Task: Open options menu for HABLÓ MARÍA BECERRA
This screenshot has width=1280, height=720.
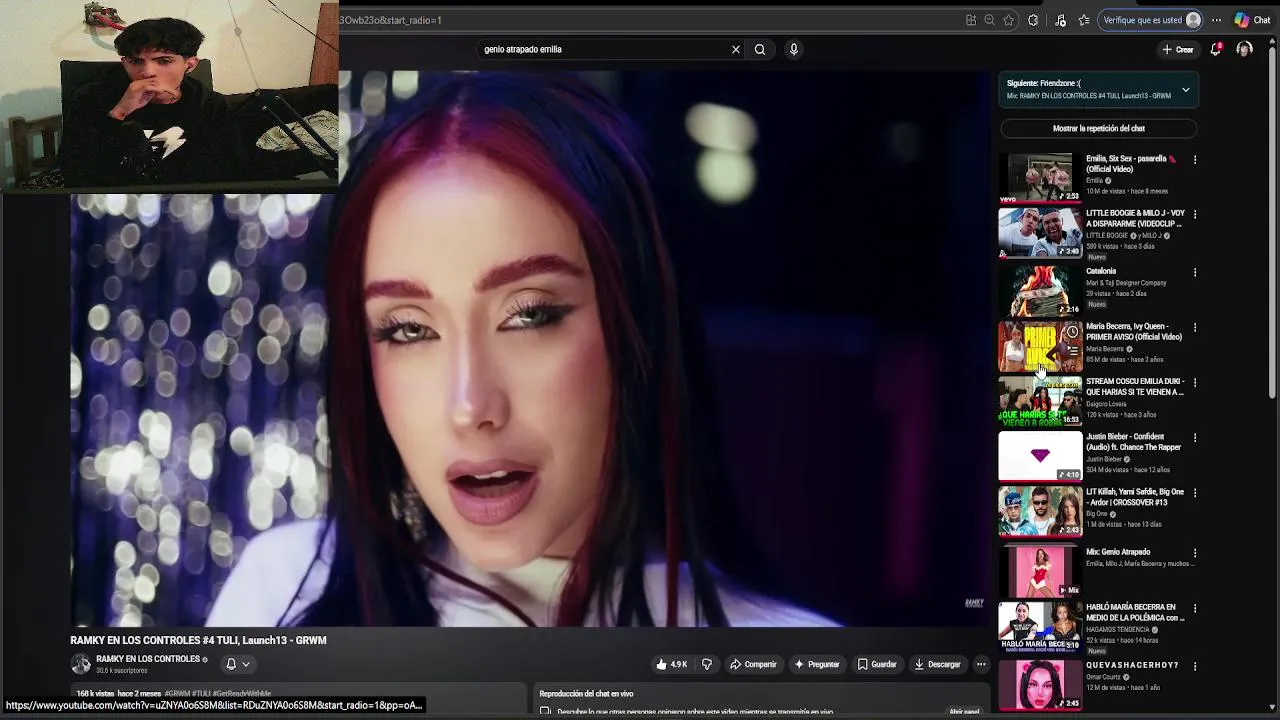Action: click(1194, 608)
